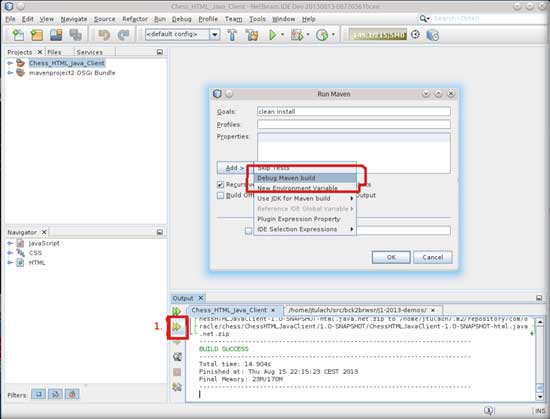Open the Profile Project dropdown arrow

(x=333, y=35)
